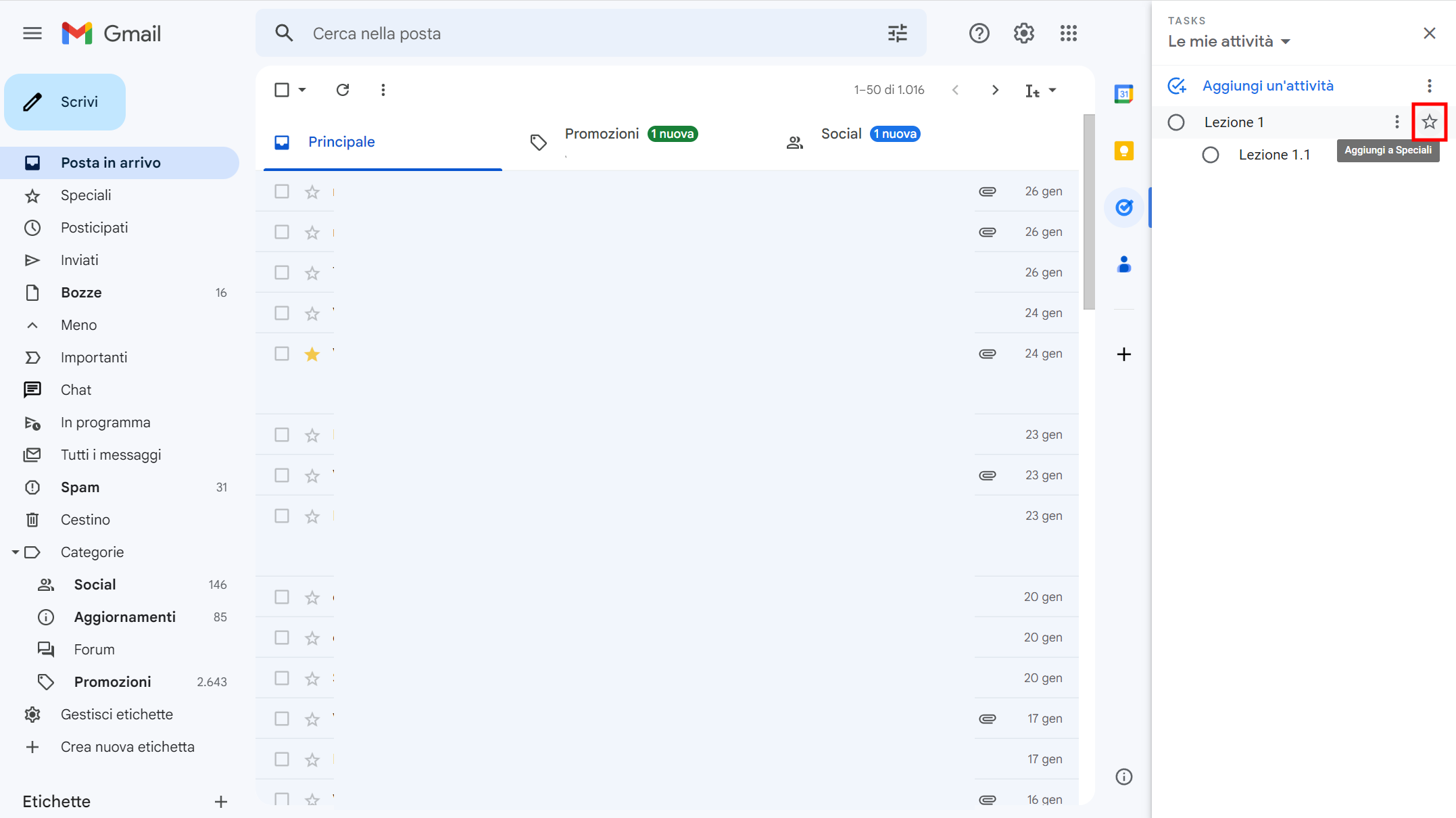Click the Settings gear icon

click(x=1023, y=33)
